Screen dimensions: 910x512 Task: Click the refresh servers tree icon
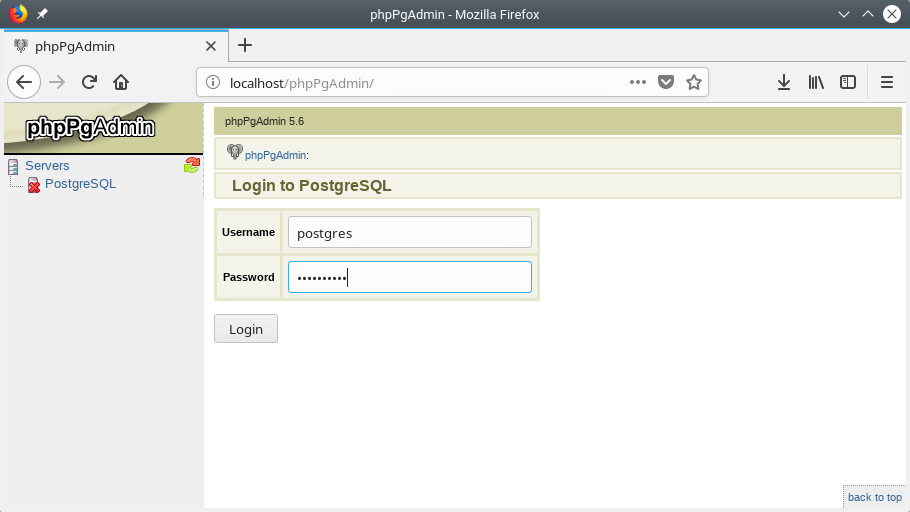(192, 165)
